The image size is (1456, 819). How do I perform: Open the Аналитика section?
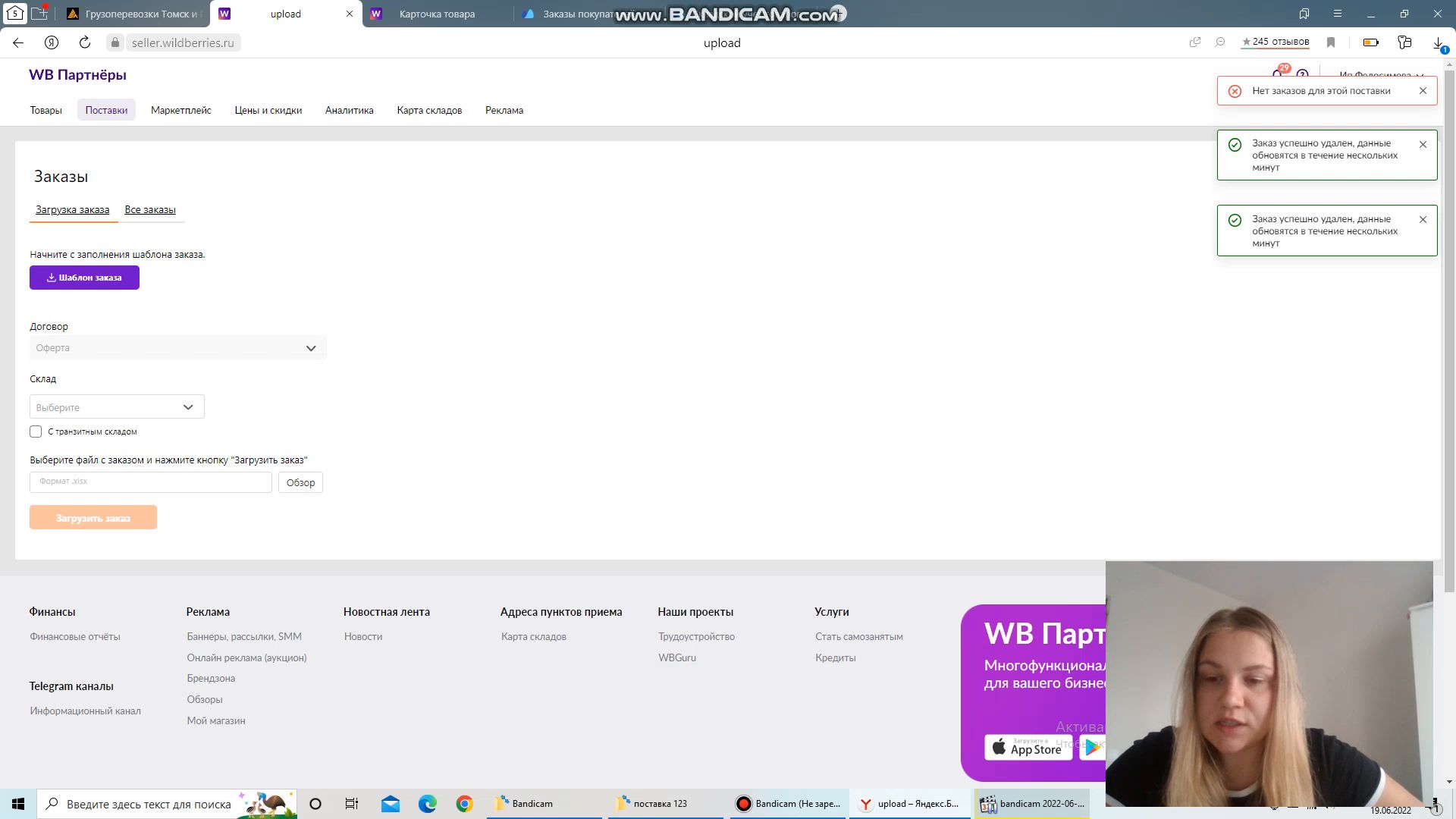point(349,110)
